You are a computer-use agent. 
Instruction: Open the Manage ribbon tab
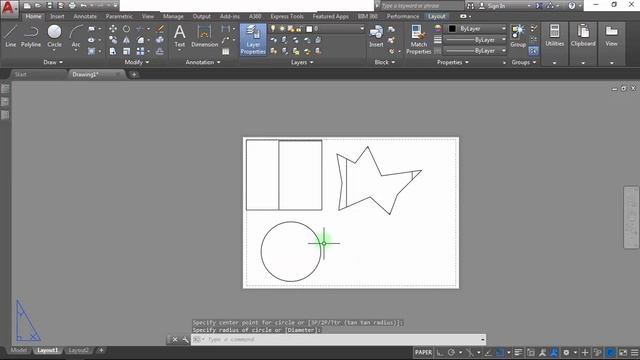(x=173, y=16)
